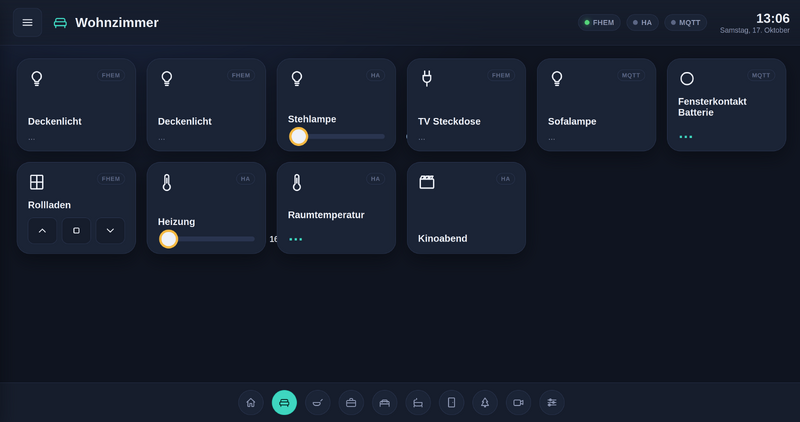Click the MQTT badge on Fensterkontakt Batterie card
The width and height of the screenshot is (800, 422).
pos(761,76)
